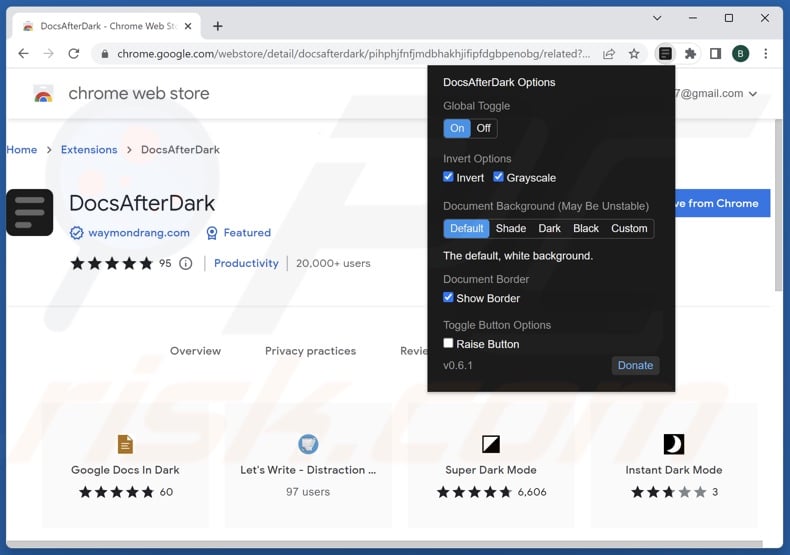Click the Donate button

pyautogui.click(x=635, y=366)
